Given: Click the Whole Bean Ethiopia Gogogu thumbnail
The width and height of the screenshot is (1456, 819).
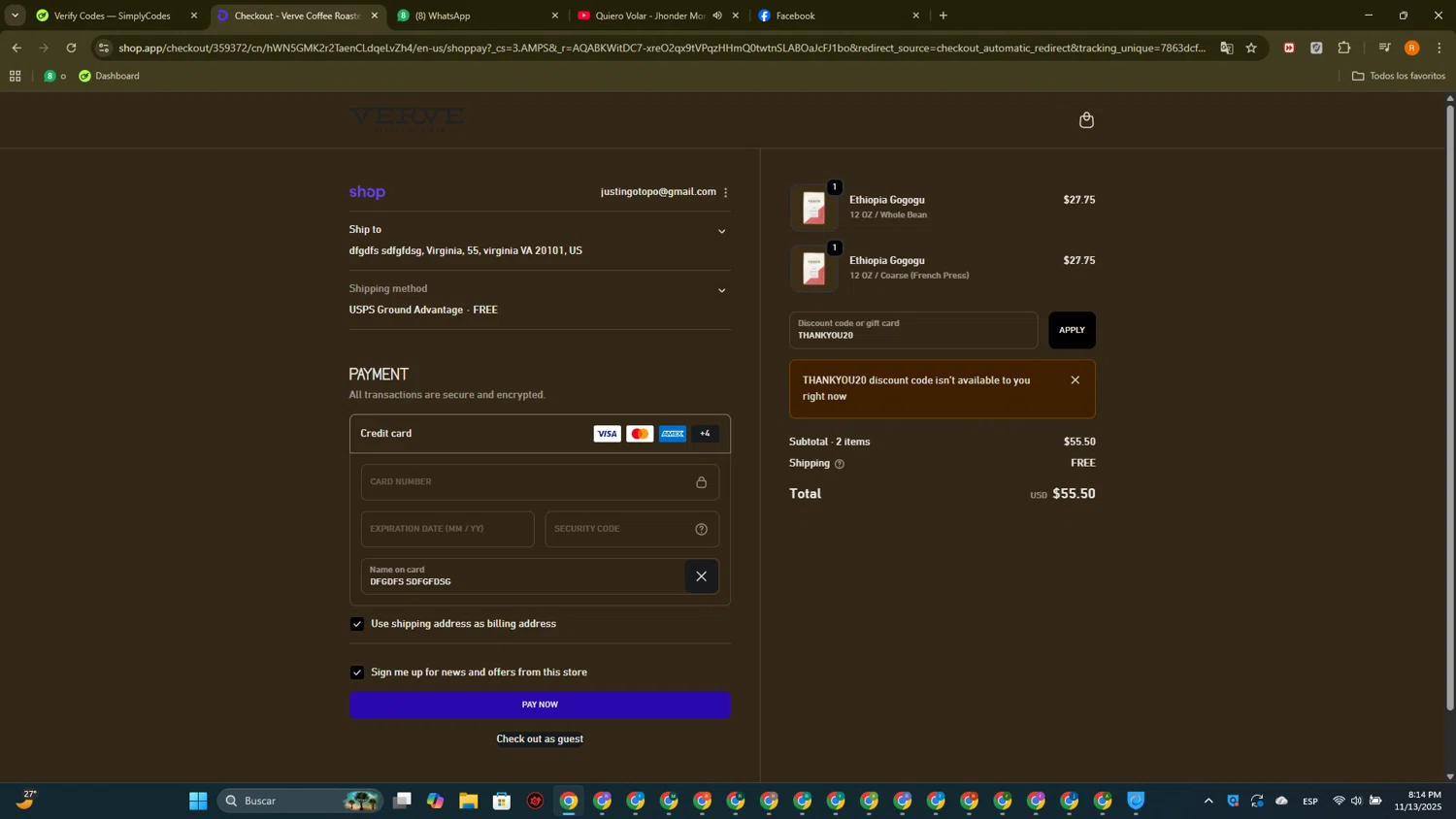Looking at the screenshot, I should click(x=813, y=208).
